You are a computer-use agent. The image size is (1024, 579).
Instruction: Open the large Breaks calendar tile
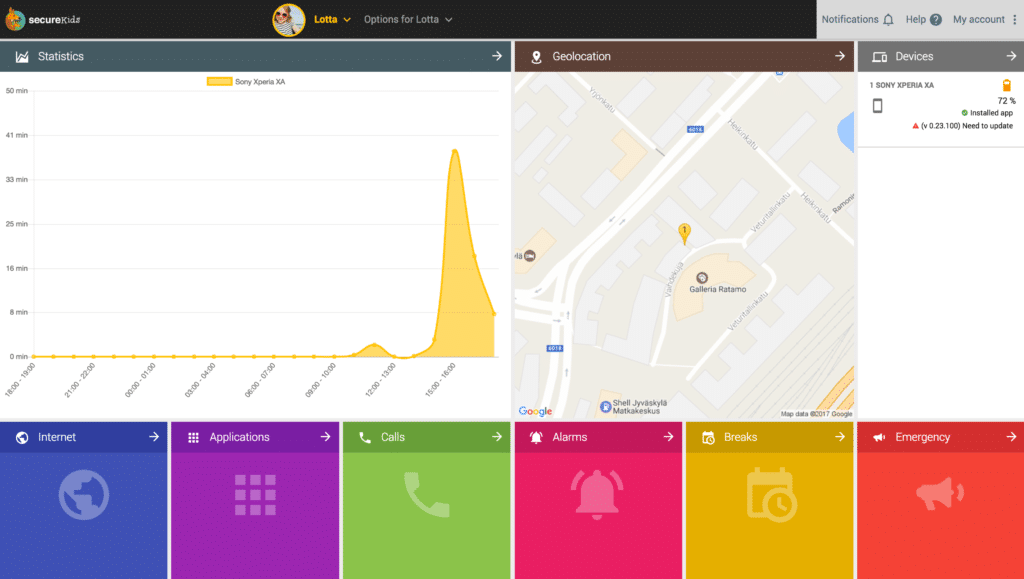(x=771, y=495)
